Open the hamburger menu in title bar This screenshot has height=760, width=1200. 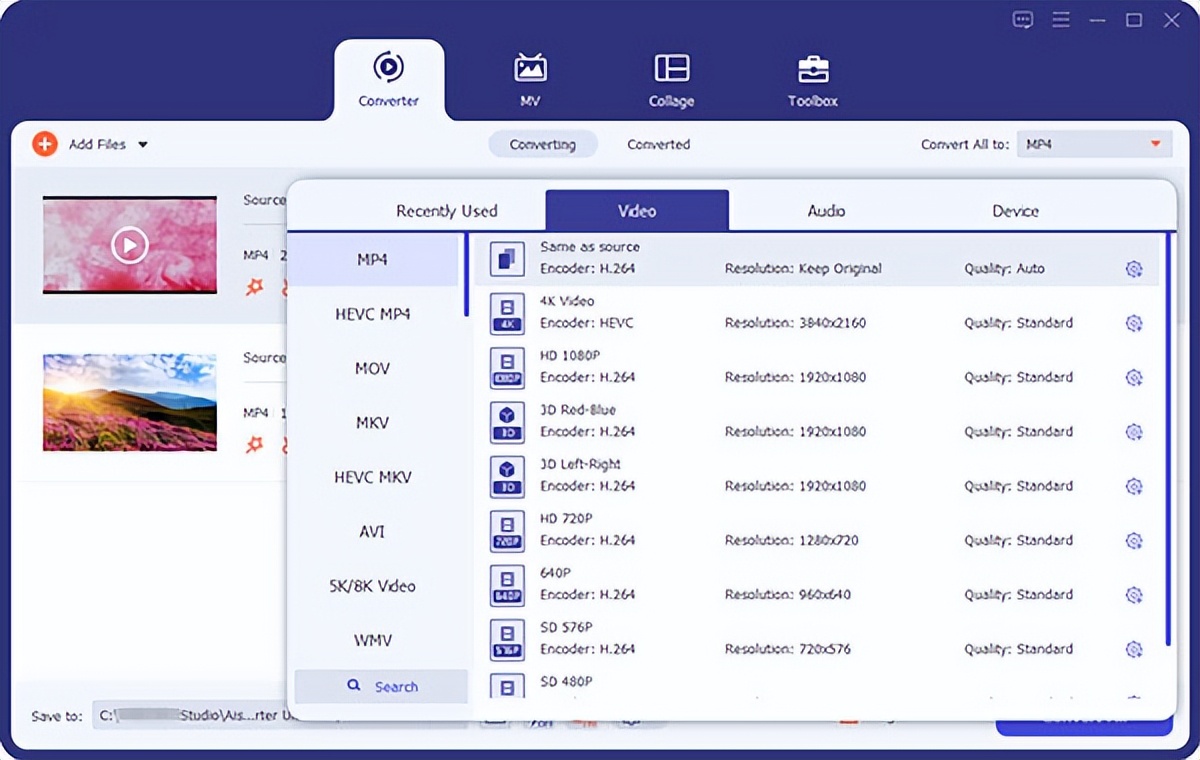[1061, 20]
